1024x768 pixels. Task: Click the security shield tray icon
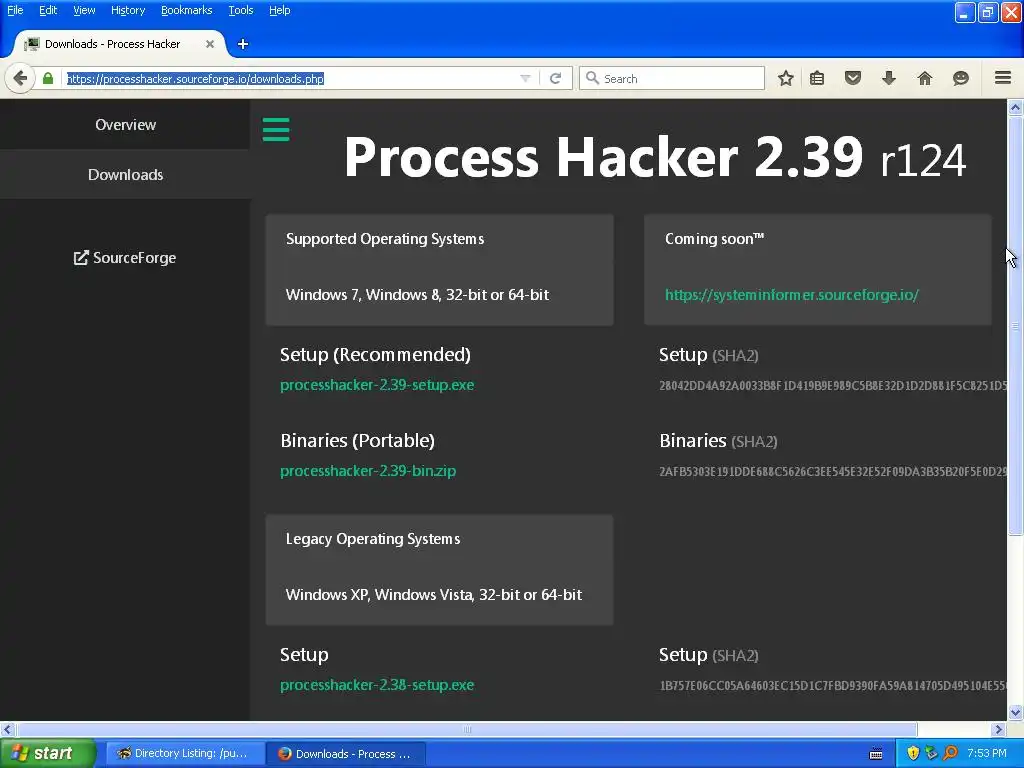tap(913, 753)
